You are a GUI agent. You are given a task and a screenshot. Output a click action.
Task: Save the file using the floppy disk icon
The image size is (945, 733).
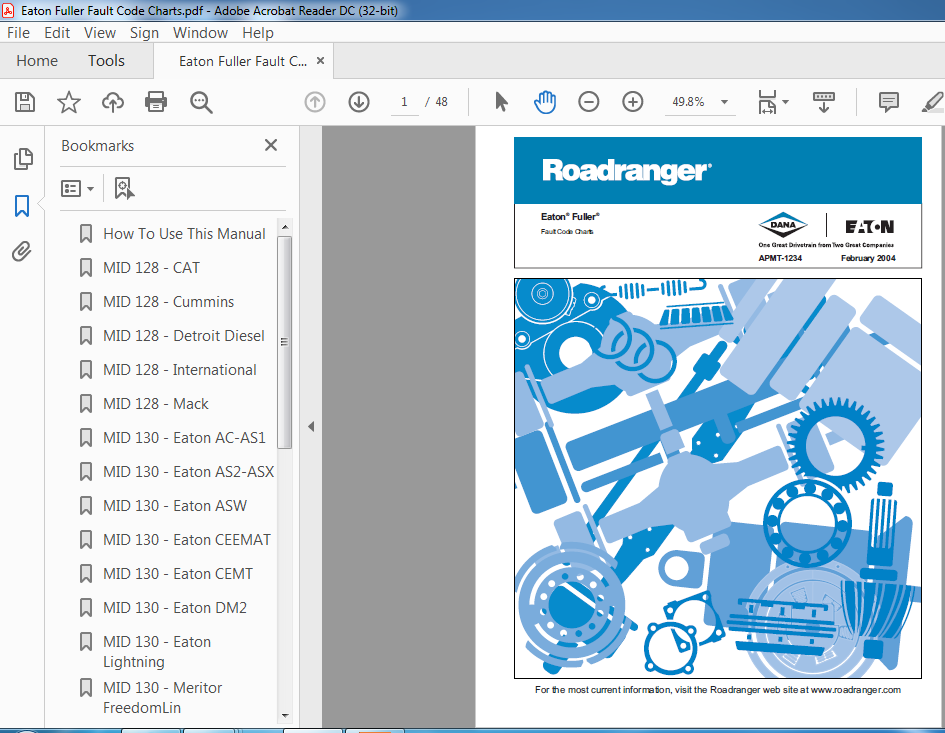point(25,102)
